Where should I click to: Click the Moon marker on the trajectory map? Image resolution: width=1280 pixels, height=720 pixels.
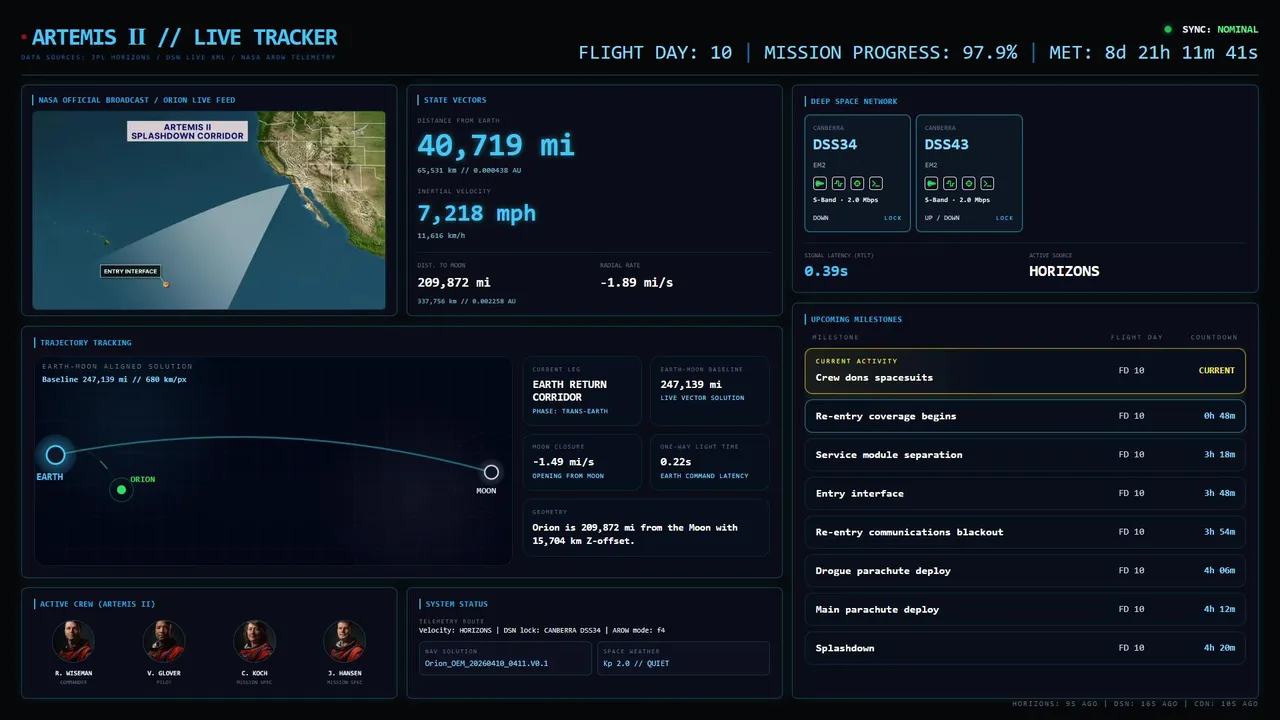(x=491, y=472)
